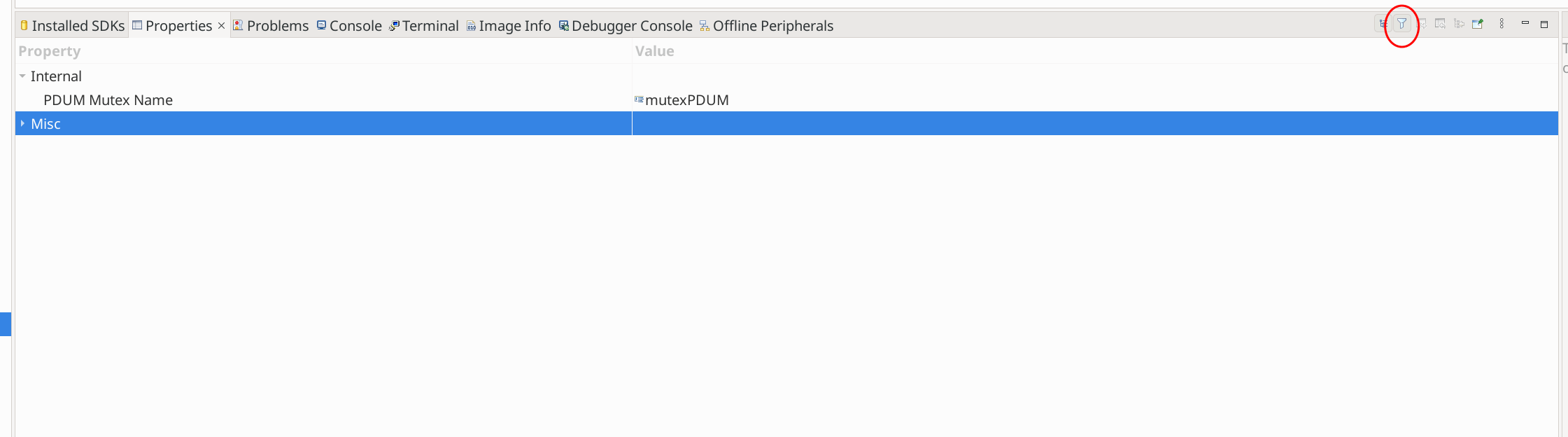This screenshot has height=437, width=1568.
Task: Open the Terminal tab
Action: pyautogui.click(x=424, y=26)
